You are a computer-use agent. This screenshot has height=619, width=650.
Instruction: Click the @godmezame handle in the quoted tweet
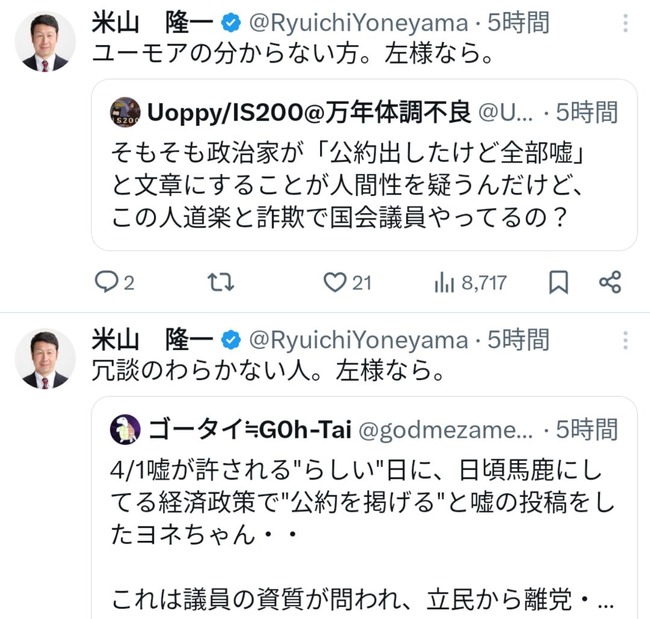coord(445,429)
